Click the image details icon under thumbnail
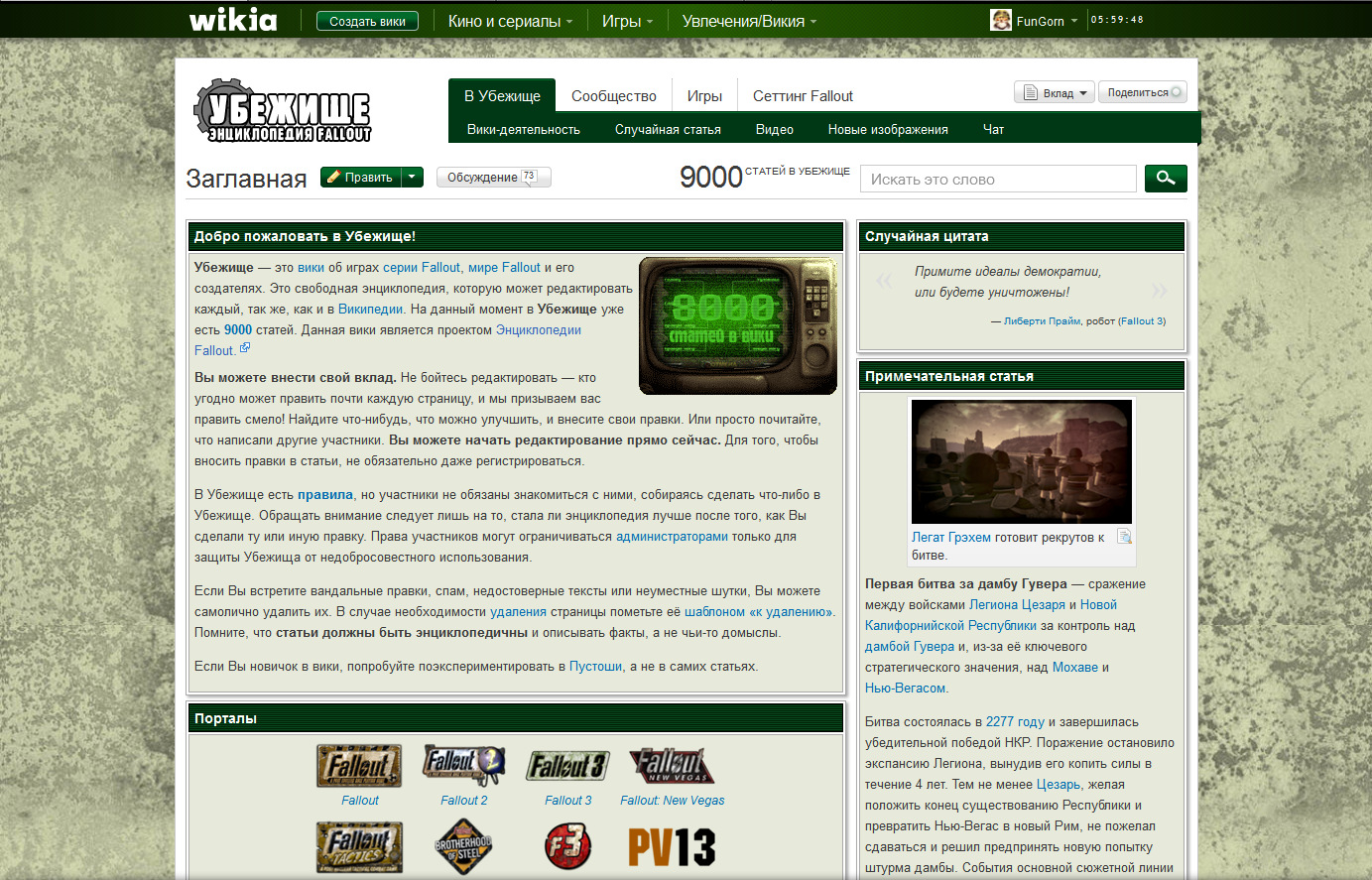 point(1125,537)
